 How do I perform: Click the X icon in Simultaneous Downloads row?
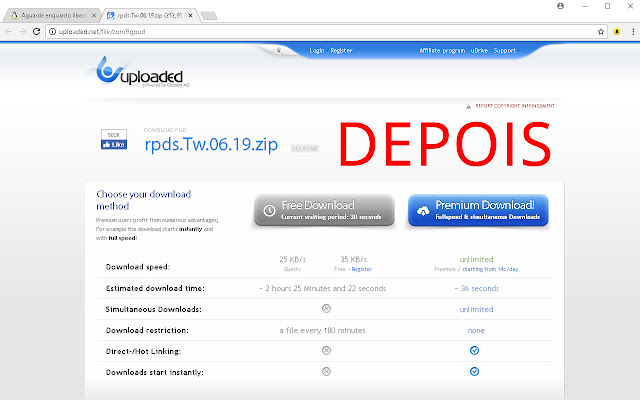(x=326, y=309)
